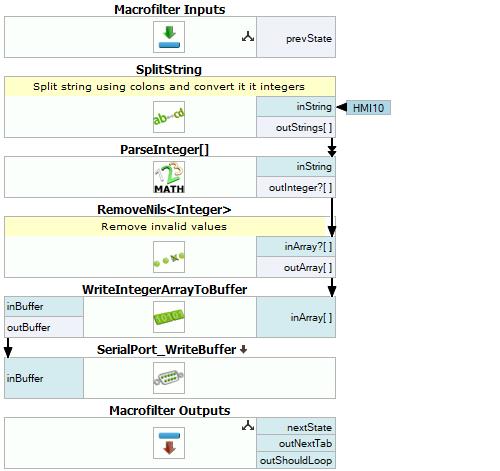The width and height of the screenshot is (500, 471).
Task: Expand the arrow next to SerialPort_WriteBuffer title
Action: click(x=243, y=349)
